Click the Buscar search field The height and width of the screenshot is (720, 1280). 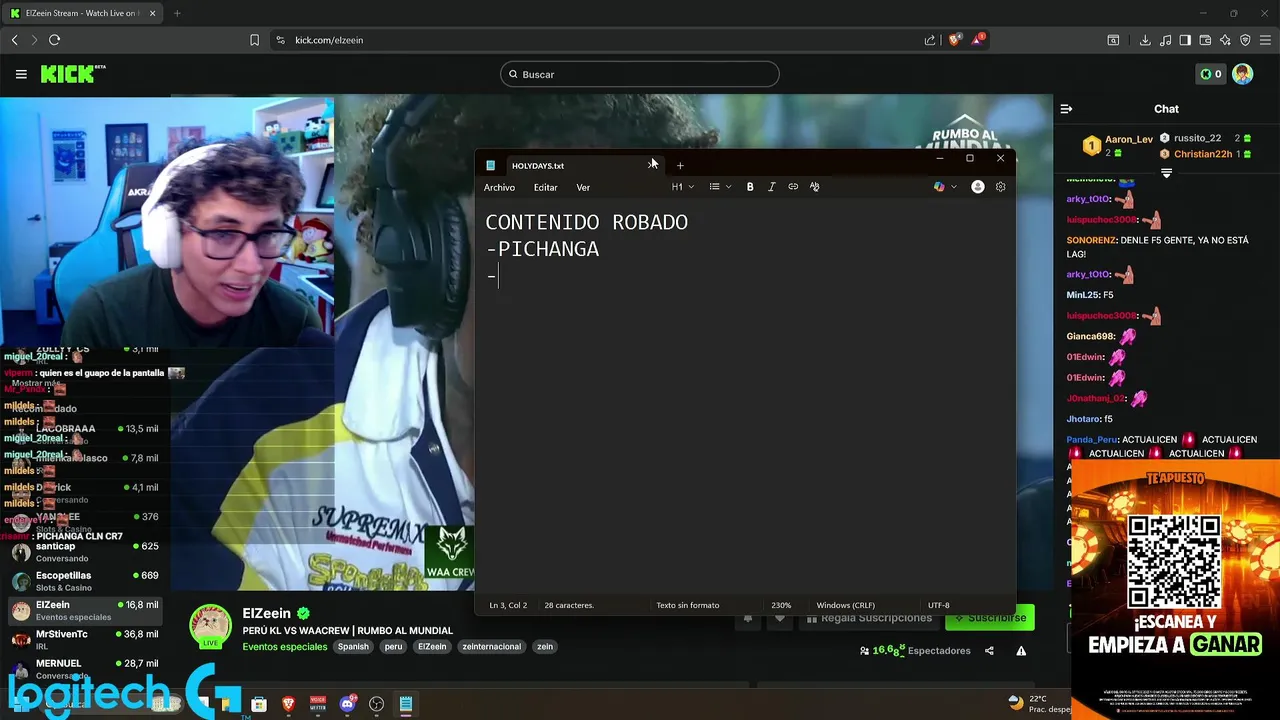640,74
